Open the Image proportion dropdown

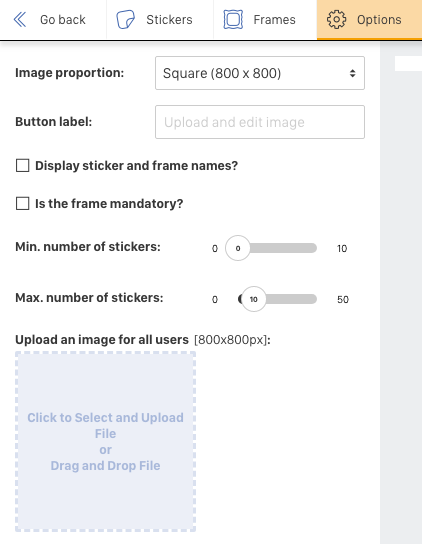point(260,73)
